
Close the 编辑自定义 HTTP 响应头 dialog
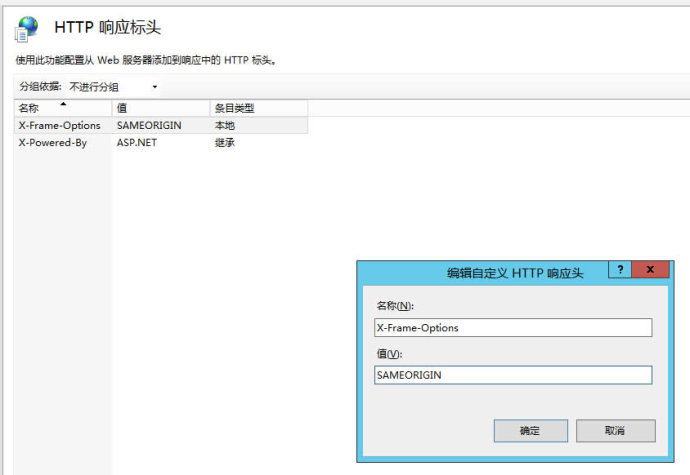point(651,270)
